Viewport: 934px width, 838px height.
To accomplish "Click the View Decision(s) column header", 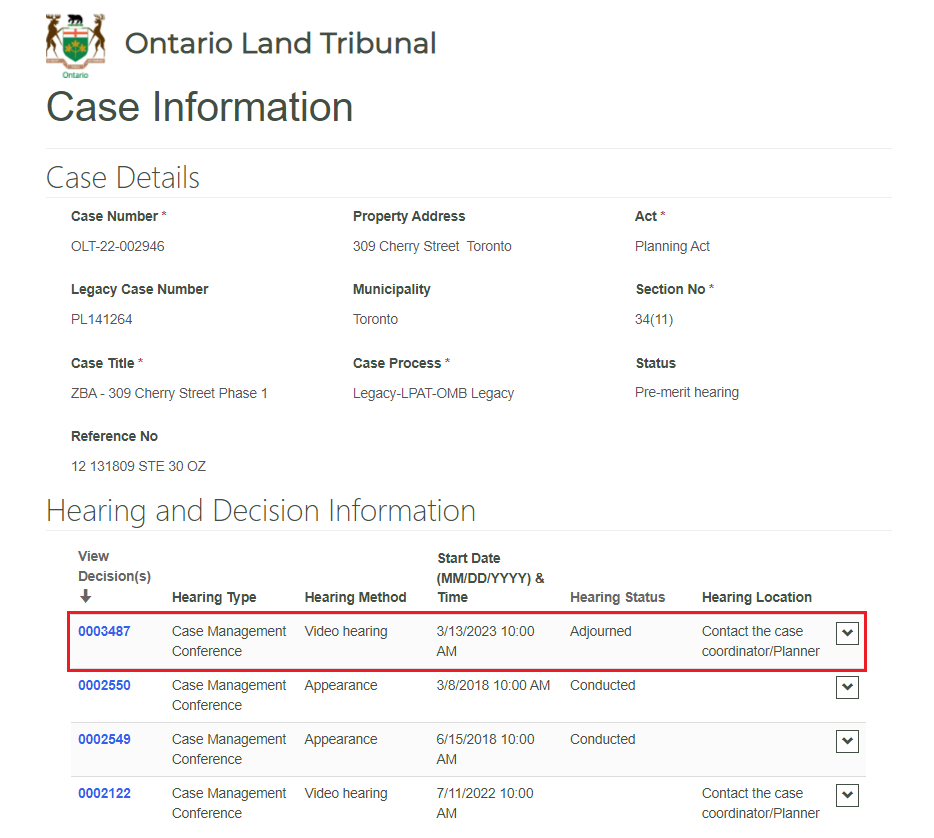I will [x=114, y=566].
